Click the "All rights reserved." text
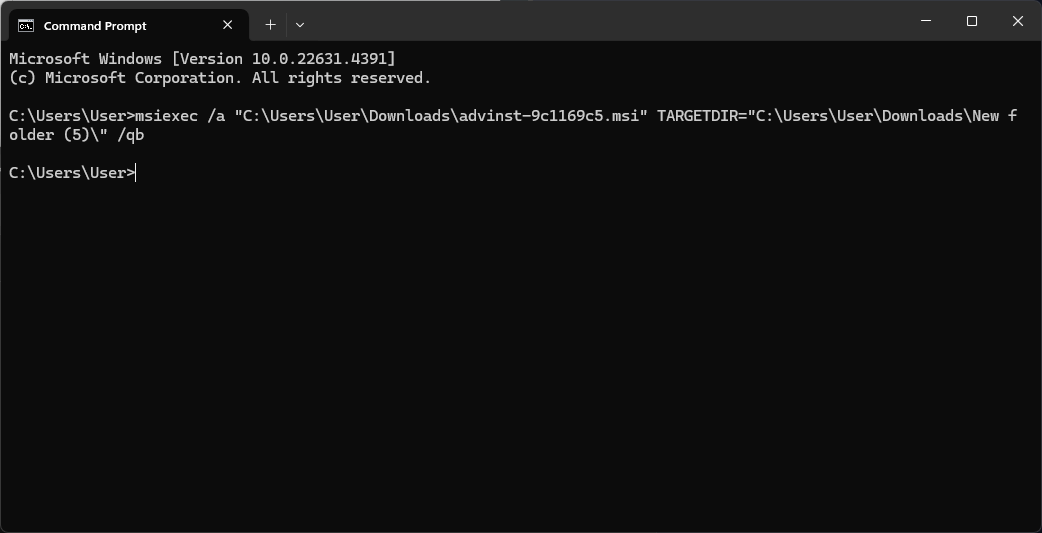The width and height of the screenshot is (1042, 533). point(342,78)
